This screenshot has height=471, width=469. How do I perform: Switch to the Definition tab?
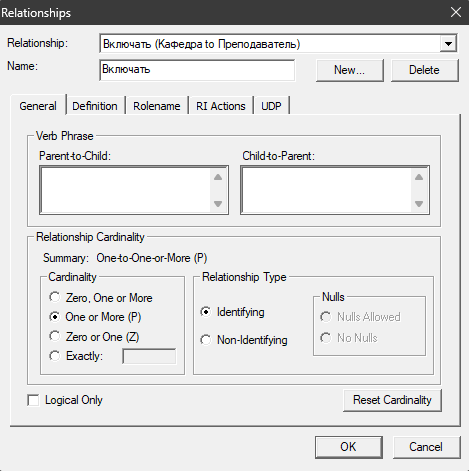95,106
